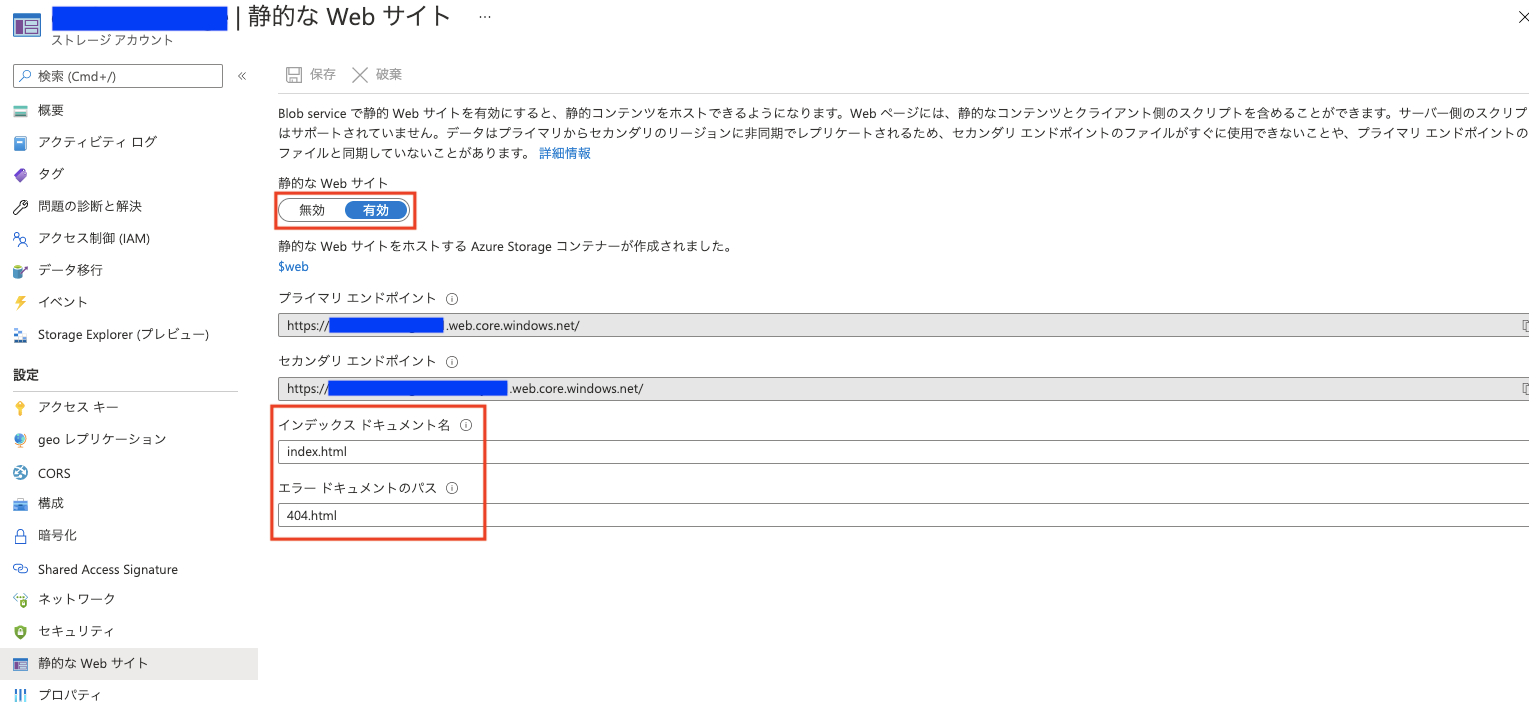
Task: Switch static website to 無効
Action: coord(312,210)
